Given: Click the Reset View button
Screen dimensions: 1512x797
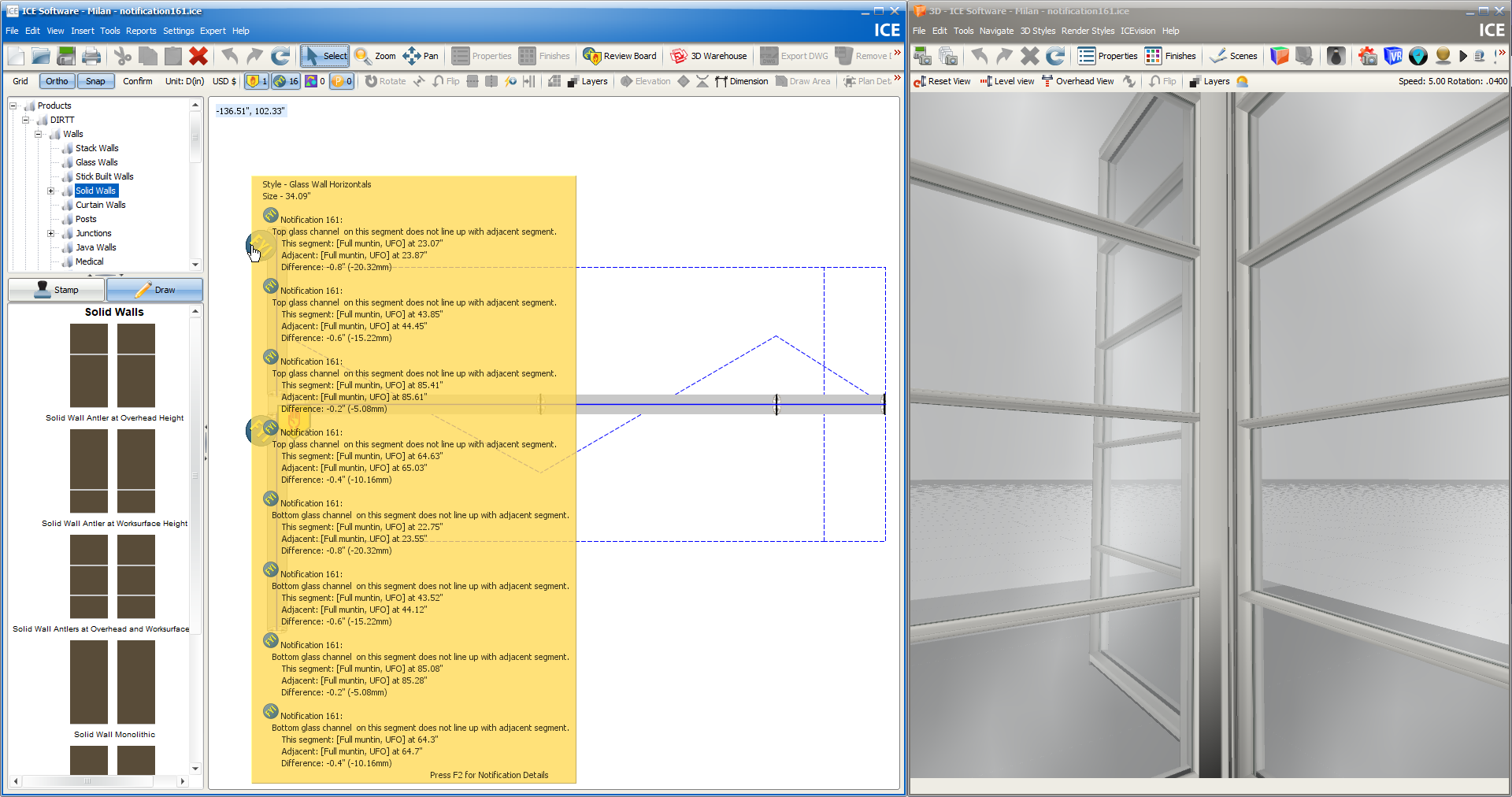Looking at the screenshot, I should pyautogui.click(x=942, y=81).
